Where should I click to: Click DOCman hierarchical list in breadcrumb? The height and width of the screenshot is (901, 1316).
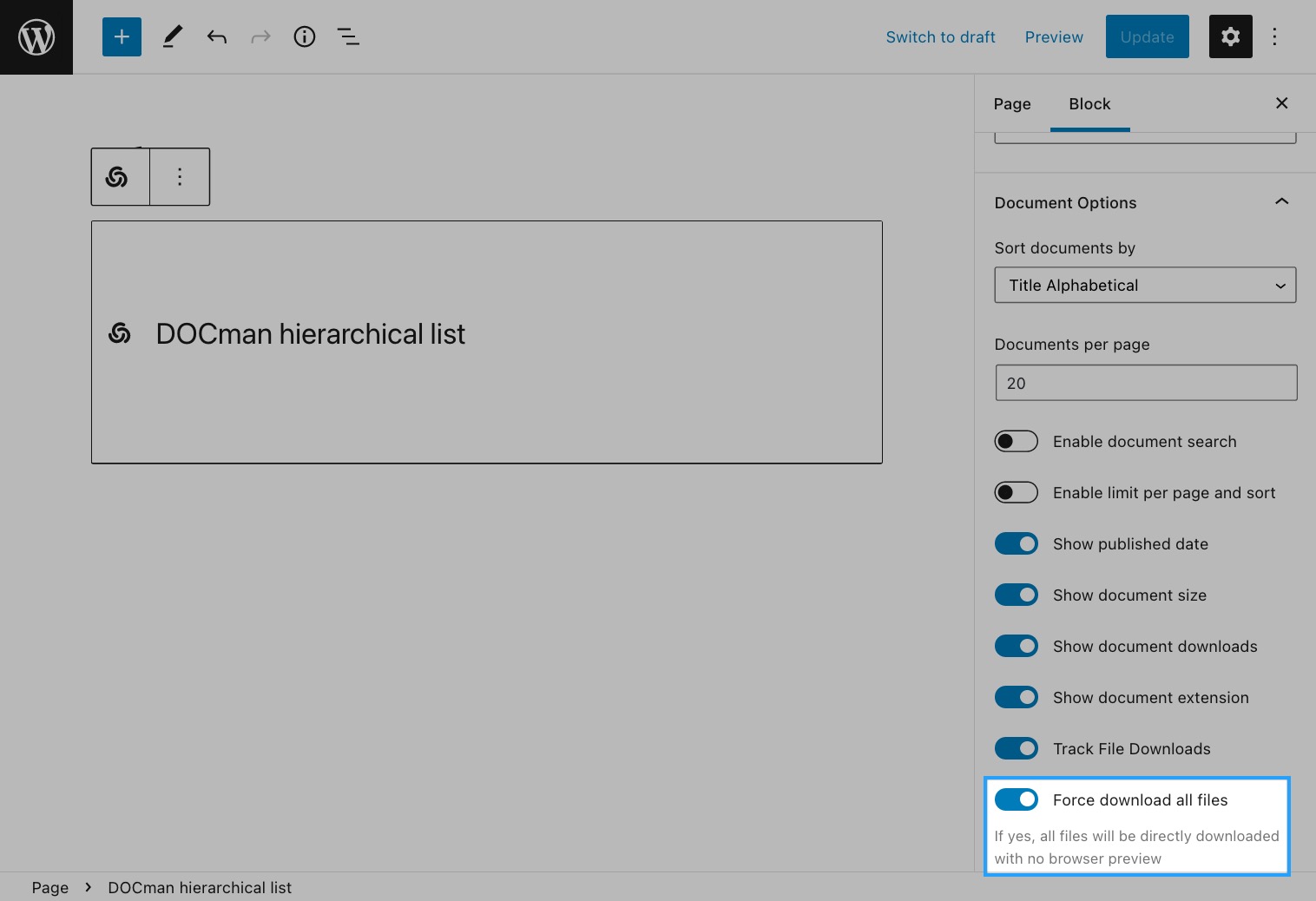click(200, 887)
